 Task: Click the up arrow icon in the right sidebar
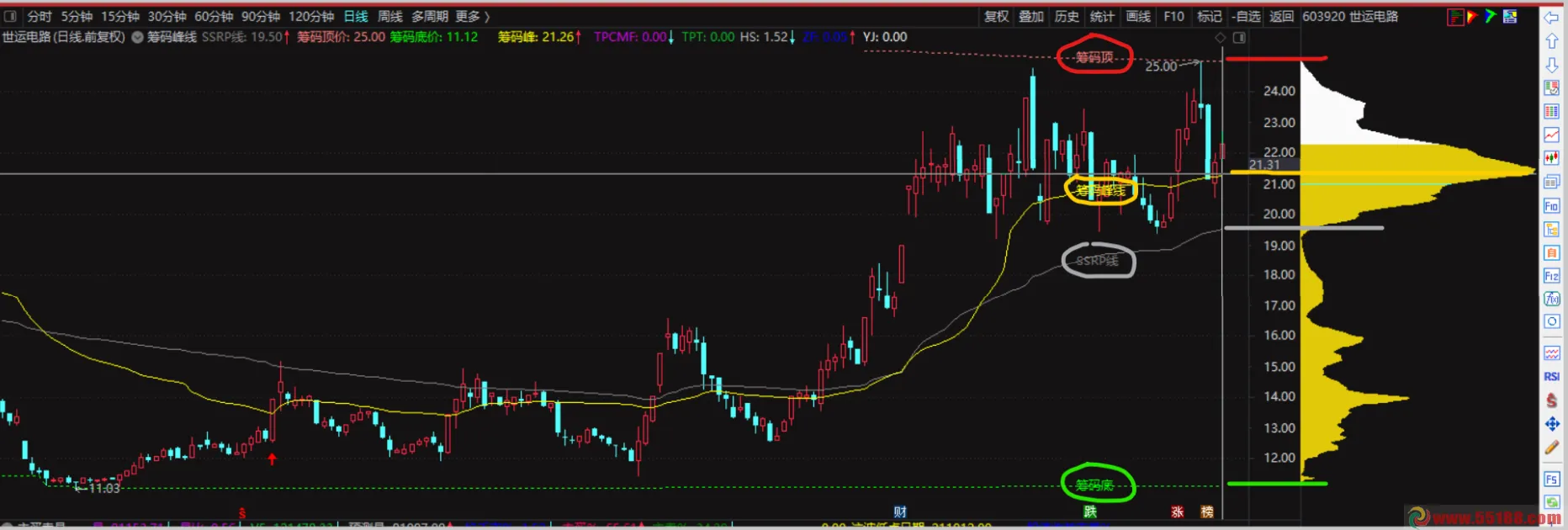pyautogui.click(x=1552, y=40)
